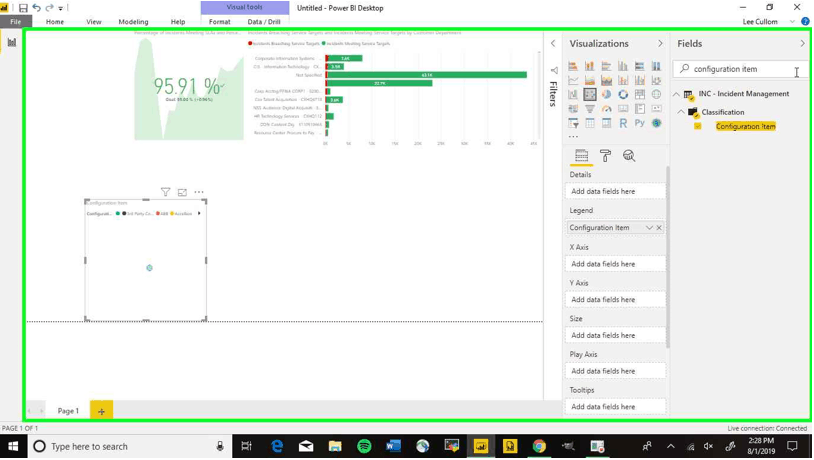
Task: Select the Area chart visual
Action: pos(590,80)
